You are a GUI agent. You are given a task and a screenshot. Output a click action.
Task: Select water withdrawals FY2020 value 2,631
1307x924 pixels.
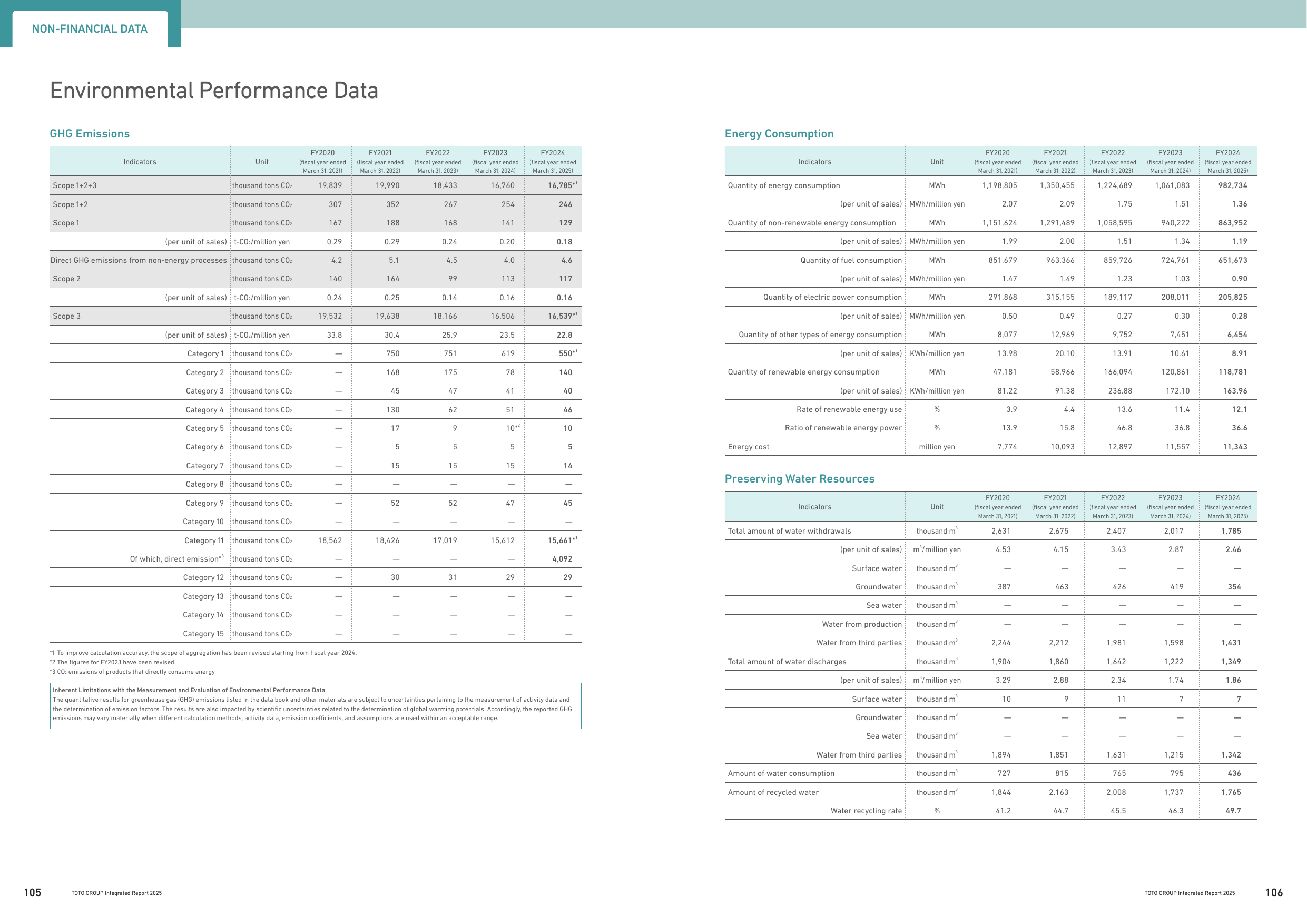point(1001,531)
